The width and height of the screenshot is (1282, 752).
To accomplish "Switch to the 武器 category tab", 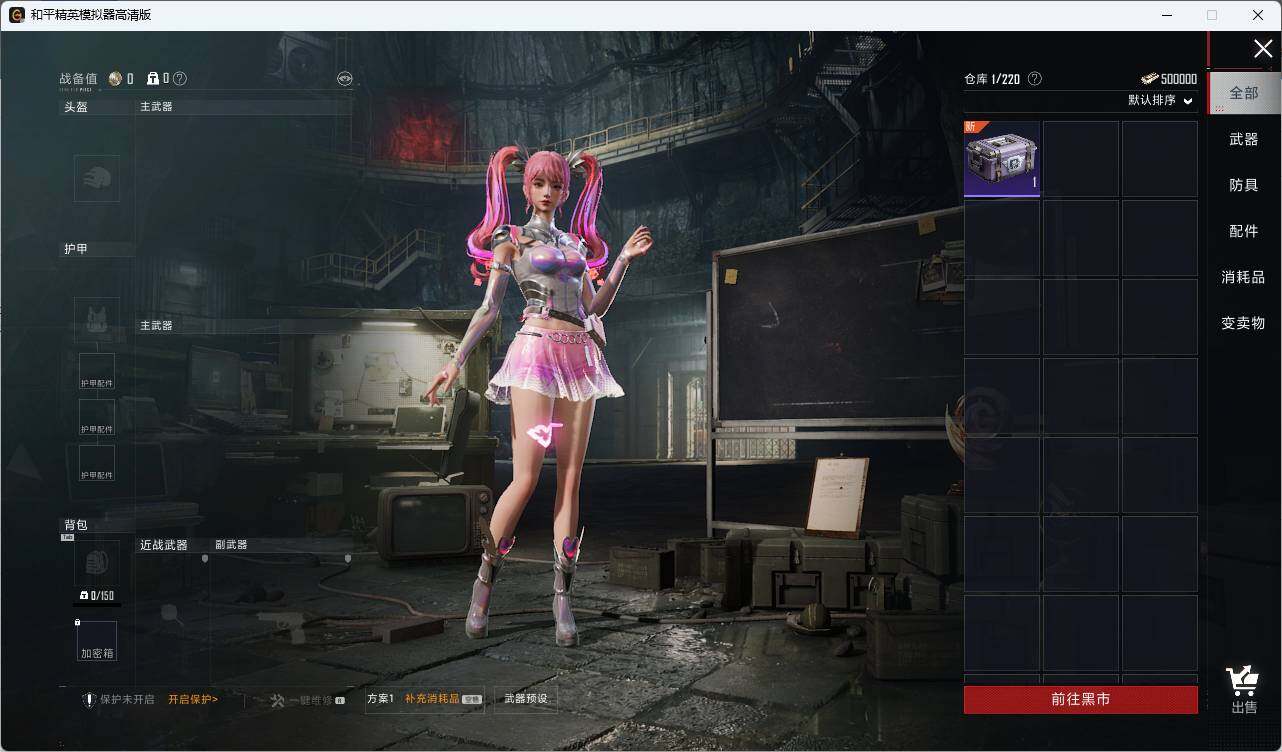I will [1244, 139].
